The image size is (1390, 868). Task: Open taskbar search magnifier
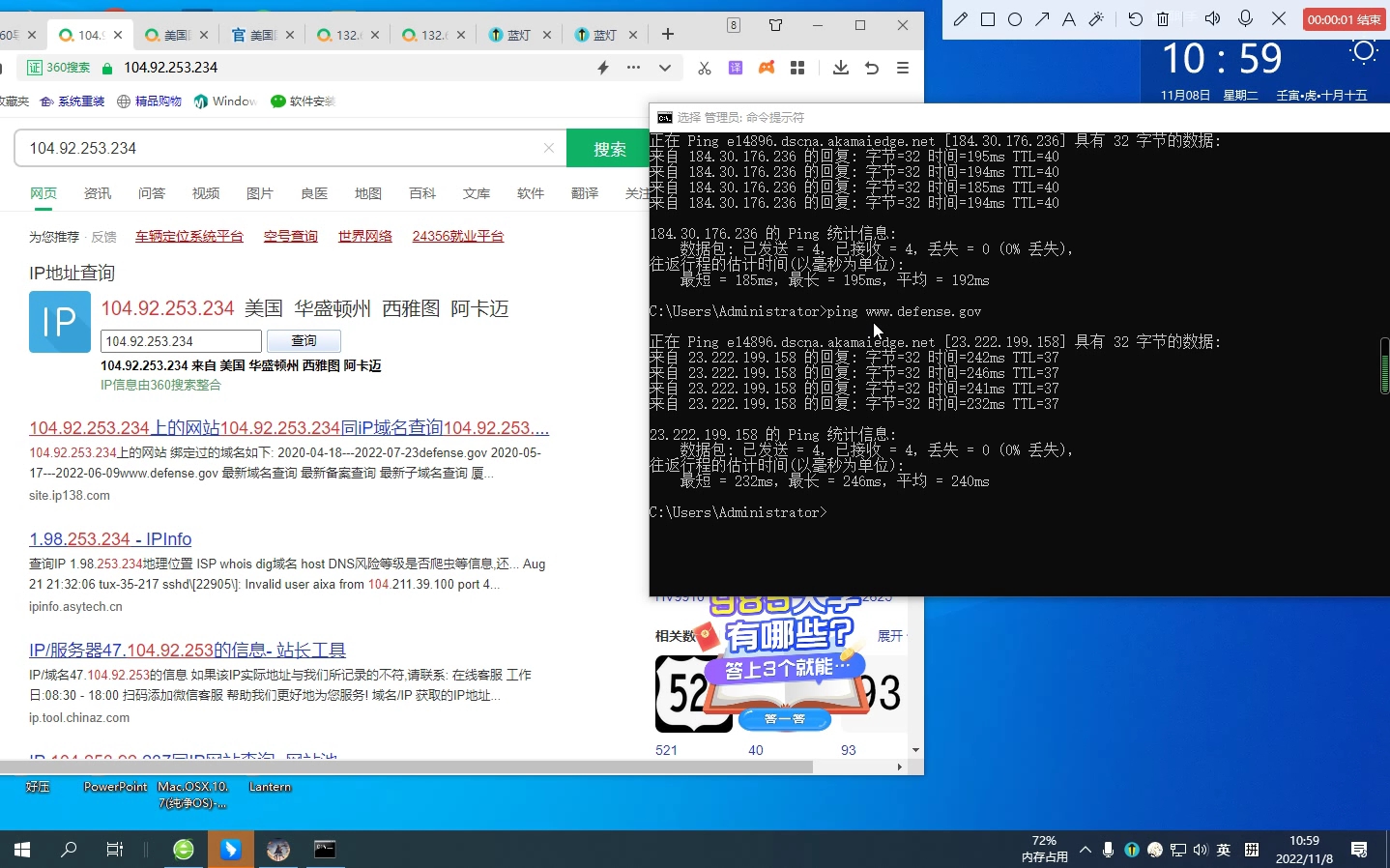pos(69,850)
